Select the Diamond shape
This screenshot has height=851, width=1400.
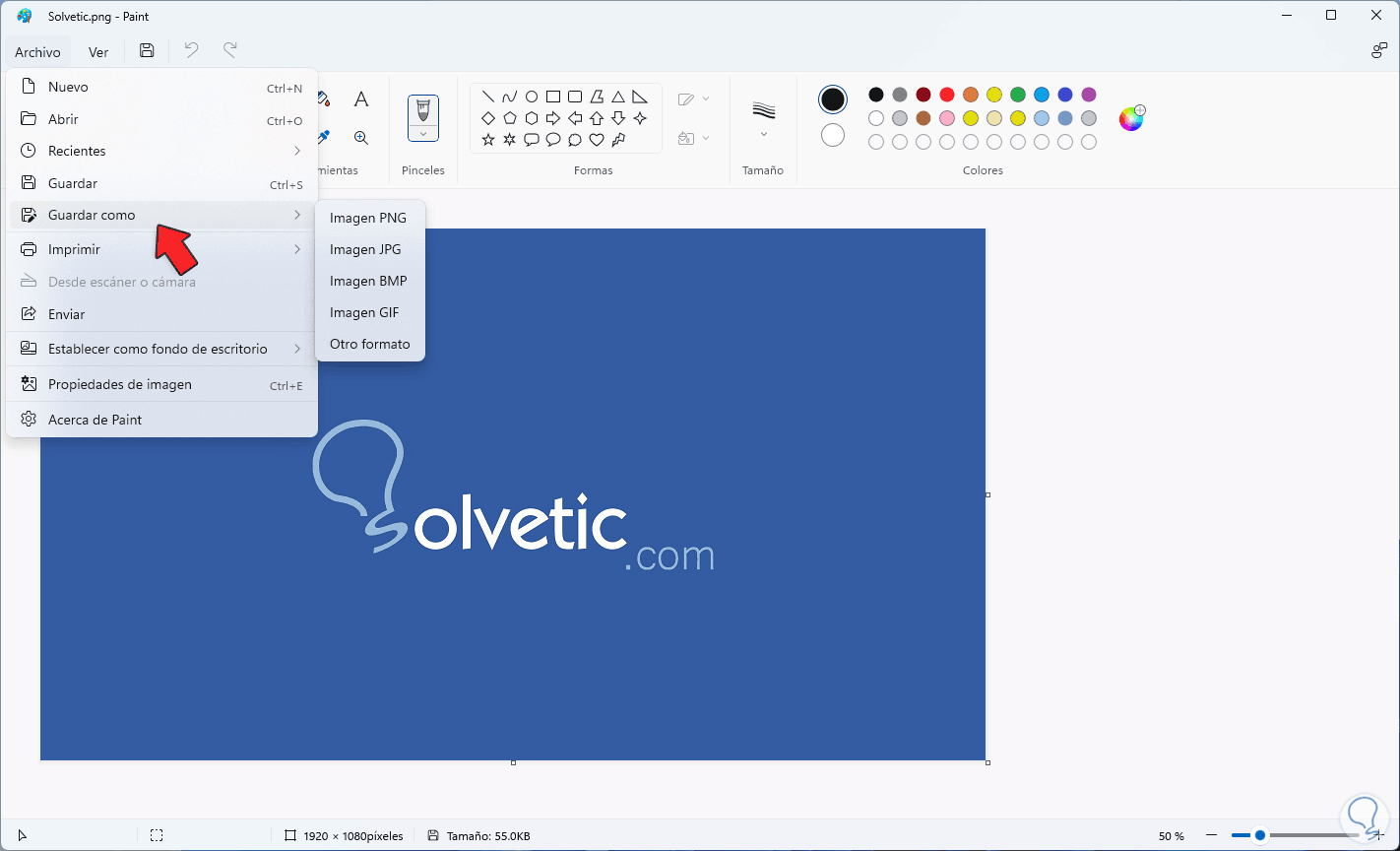488,118
